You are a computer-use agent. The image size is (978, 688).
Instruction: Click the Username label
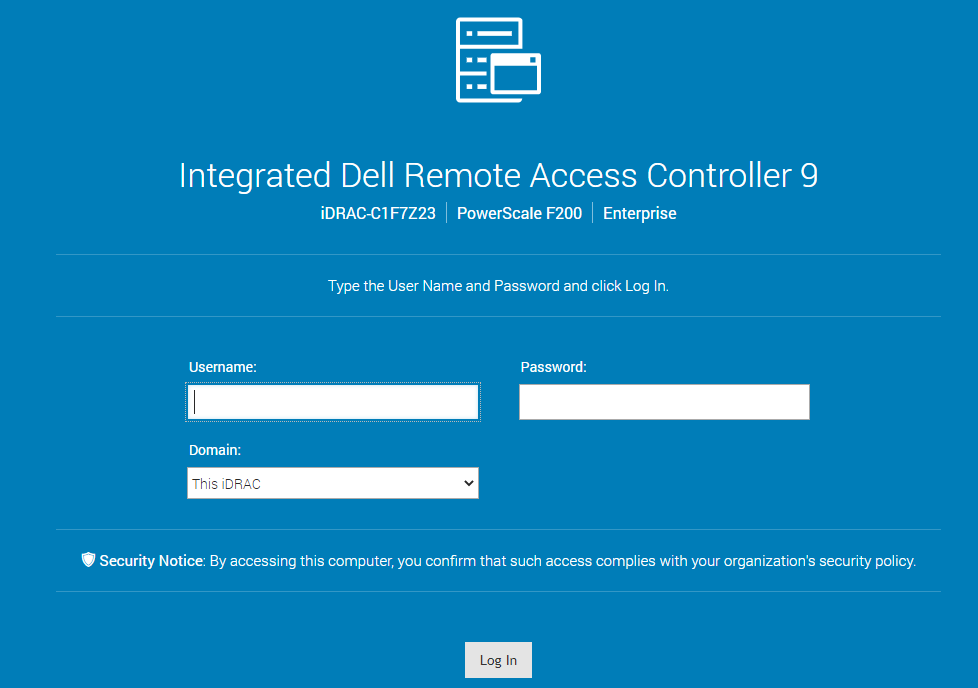pos(223,367)
